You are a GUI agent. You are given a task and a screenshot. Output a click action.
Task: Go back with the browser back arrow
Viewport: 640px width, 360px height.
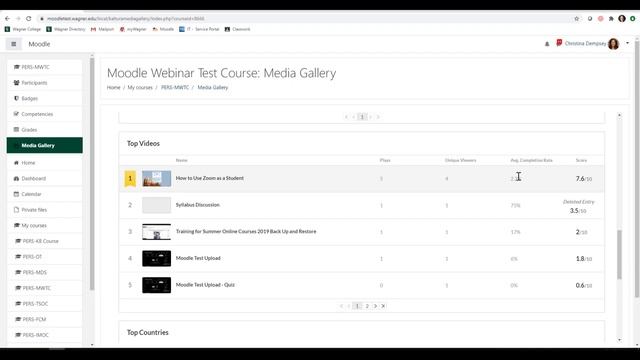point(7,19)
